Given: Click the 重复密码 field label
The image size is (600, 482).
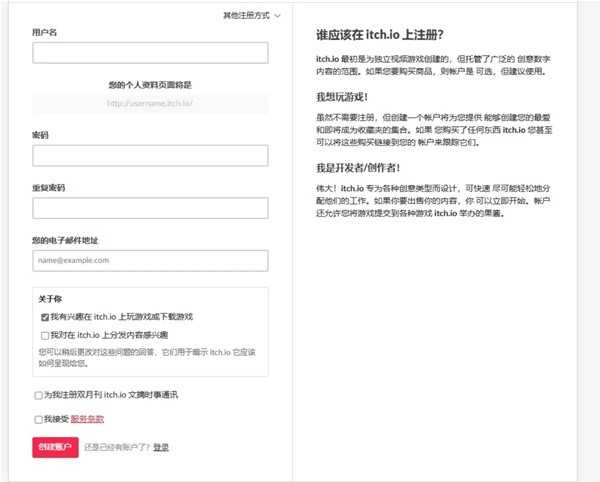Looking at the screenshot, I should coord(48,187).
